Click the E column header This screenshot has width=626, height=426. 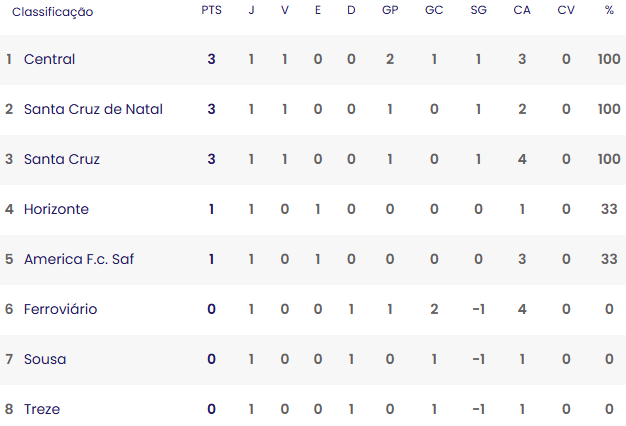click(x=318, y=11)
